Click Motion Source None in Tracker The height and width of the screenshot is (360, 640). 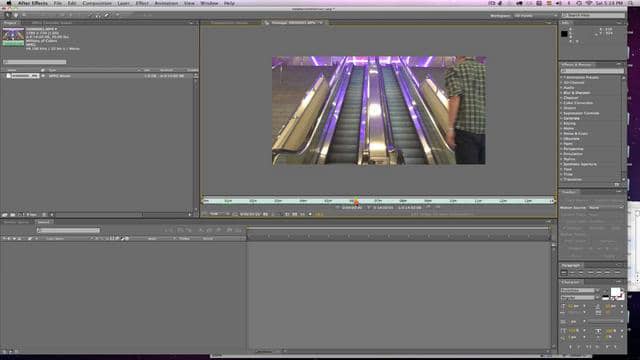coord(591,208)
